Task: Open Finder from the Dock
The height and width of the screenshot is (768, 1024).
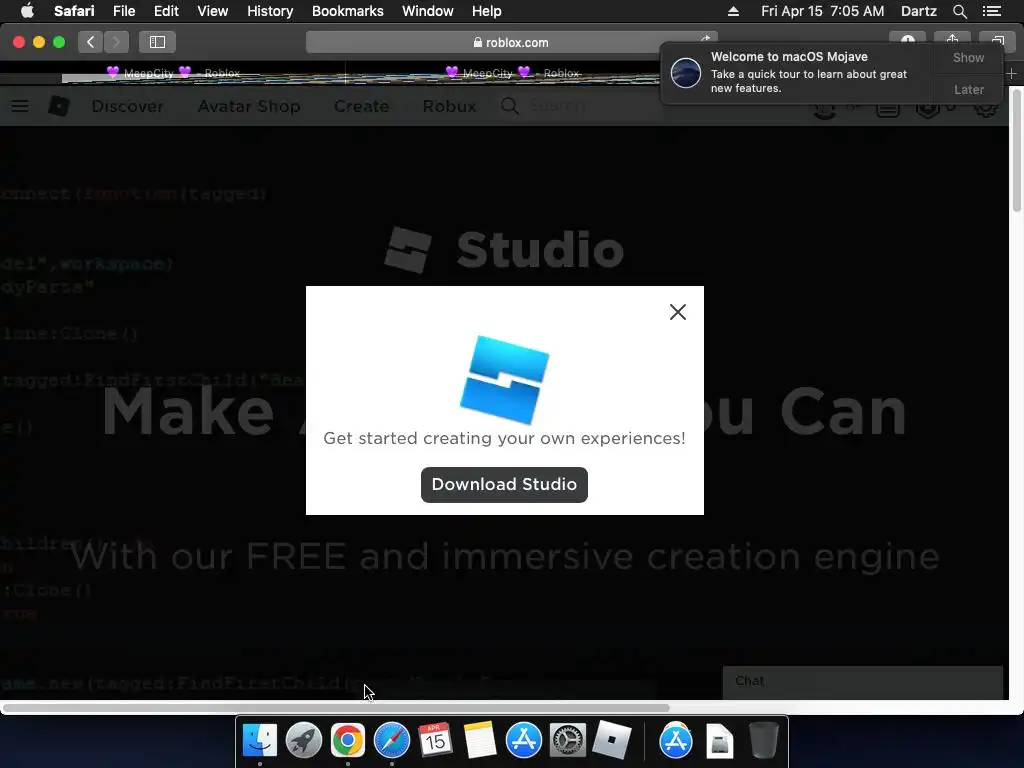Action: (260, 741)
